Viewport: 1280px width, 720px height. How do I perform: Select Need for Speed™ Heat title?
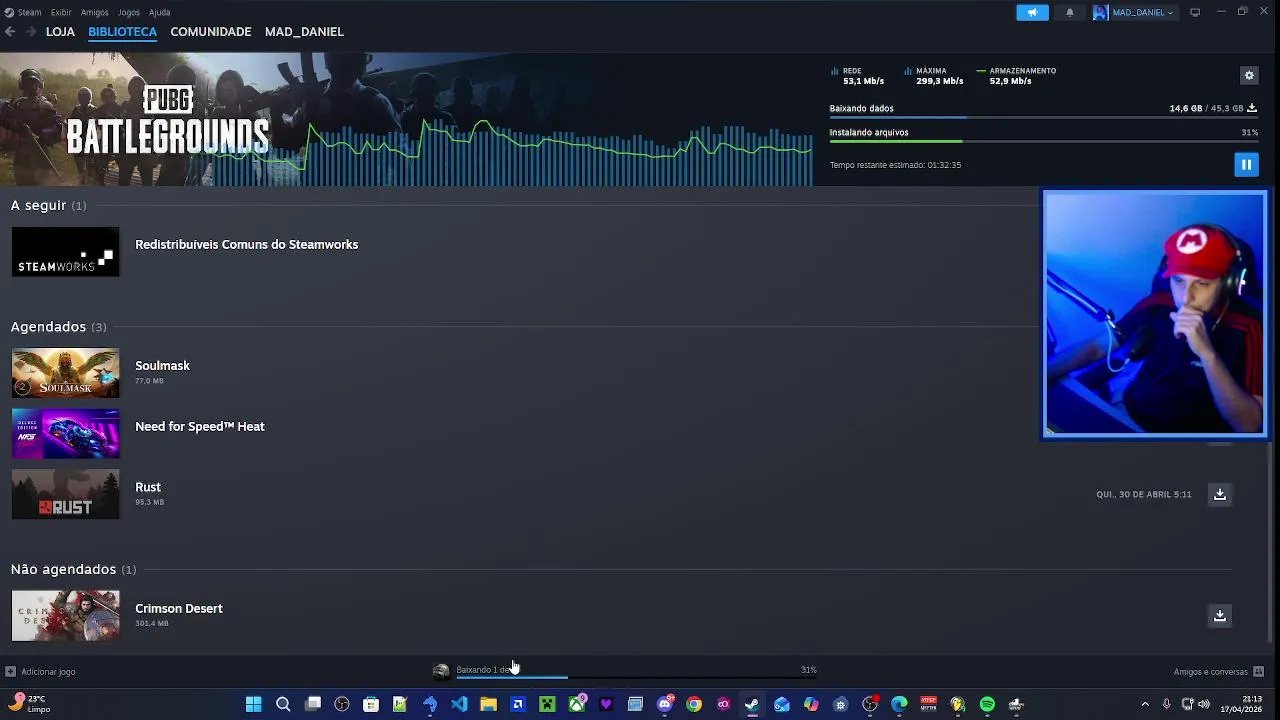point(200,426)
